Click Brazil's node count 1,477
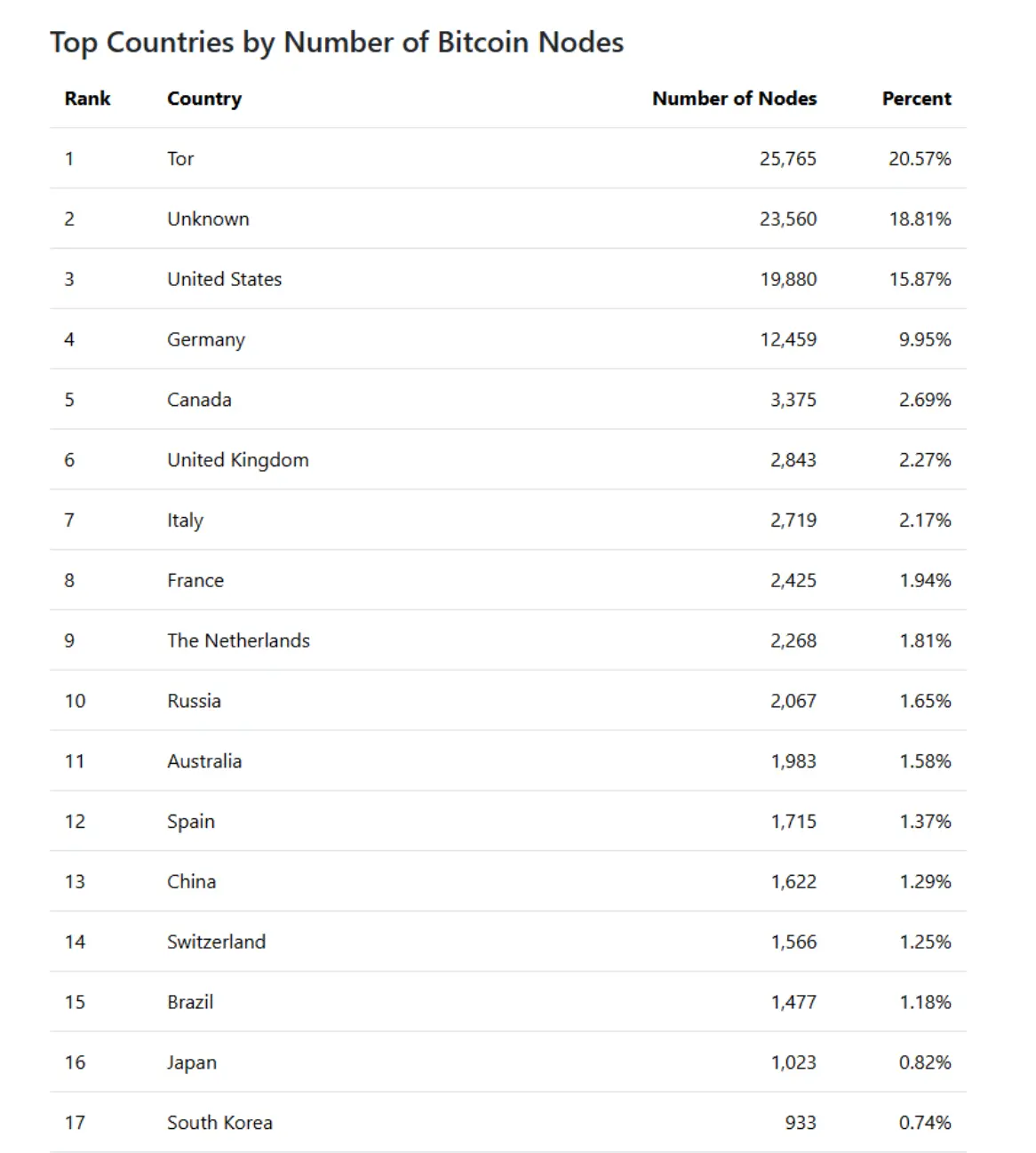The height and width of the screenshot is (1153, 1036). click(793, 1002)
